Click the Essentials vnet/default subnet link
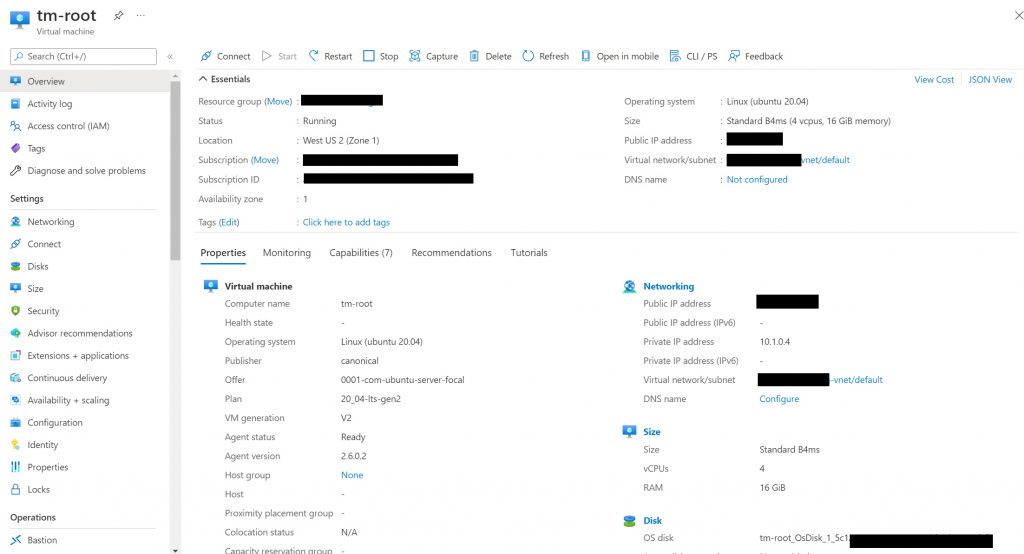 825,160
